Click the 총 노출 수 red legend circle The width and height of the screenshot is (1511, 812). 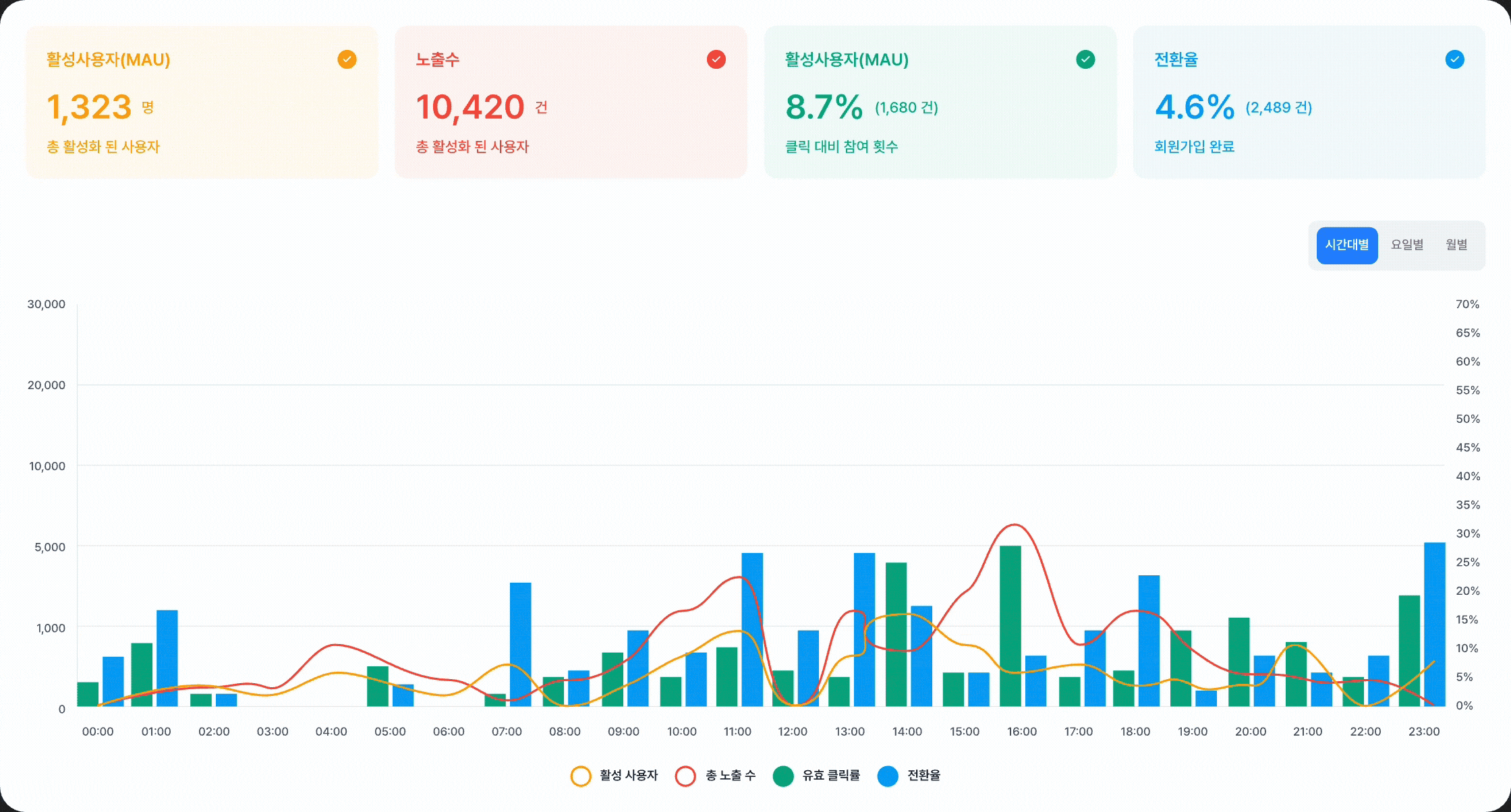coord(686,776)
